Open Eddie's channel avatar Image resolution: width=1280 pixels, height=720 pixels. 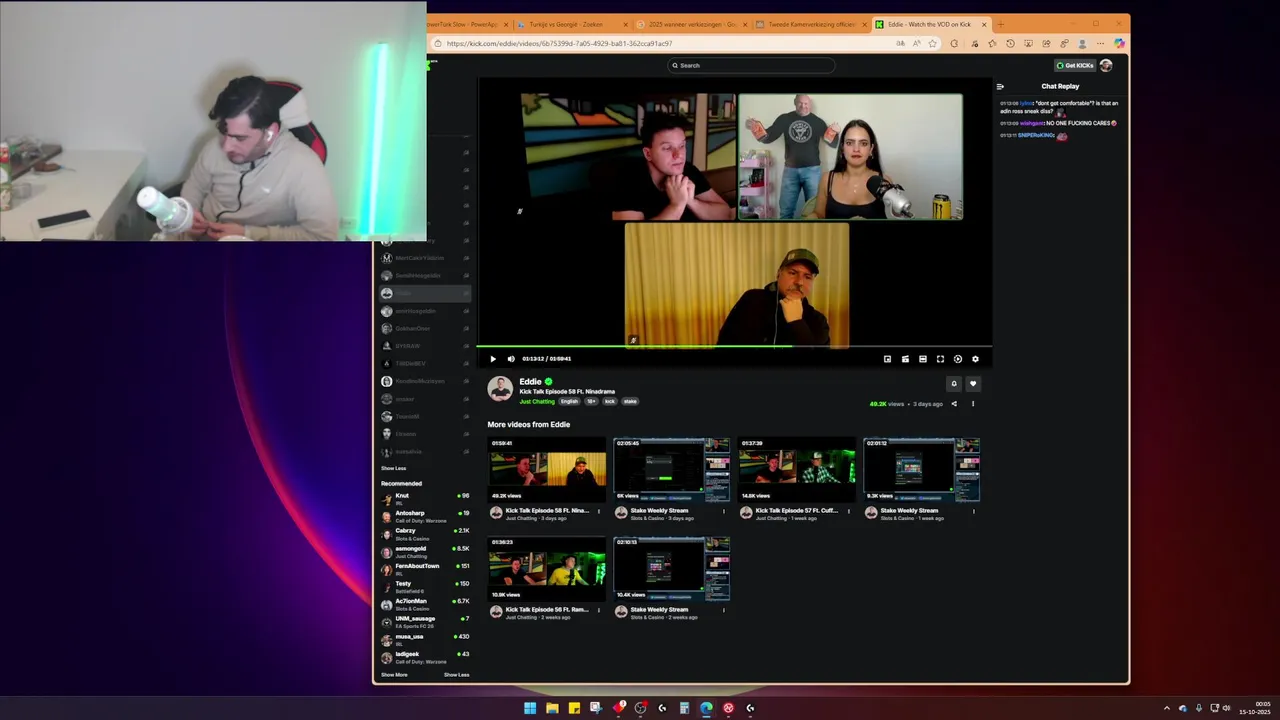click(x=500, y=388)
